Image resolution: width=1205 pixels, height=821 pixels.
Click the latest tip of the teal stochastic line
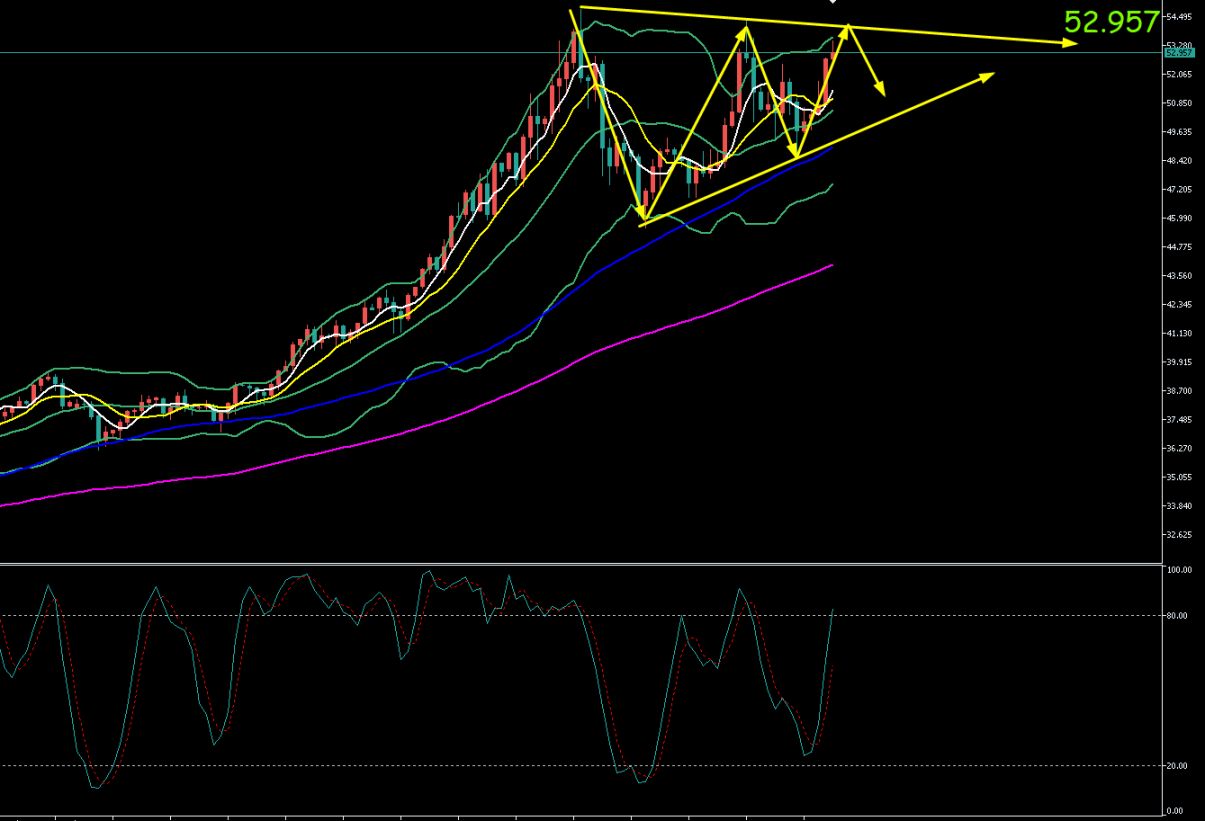pos(832,609)
